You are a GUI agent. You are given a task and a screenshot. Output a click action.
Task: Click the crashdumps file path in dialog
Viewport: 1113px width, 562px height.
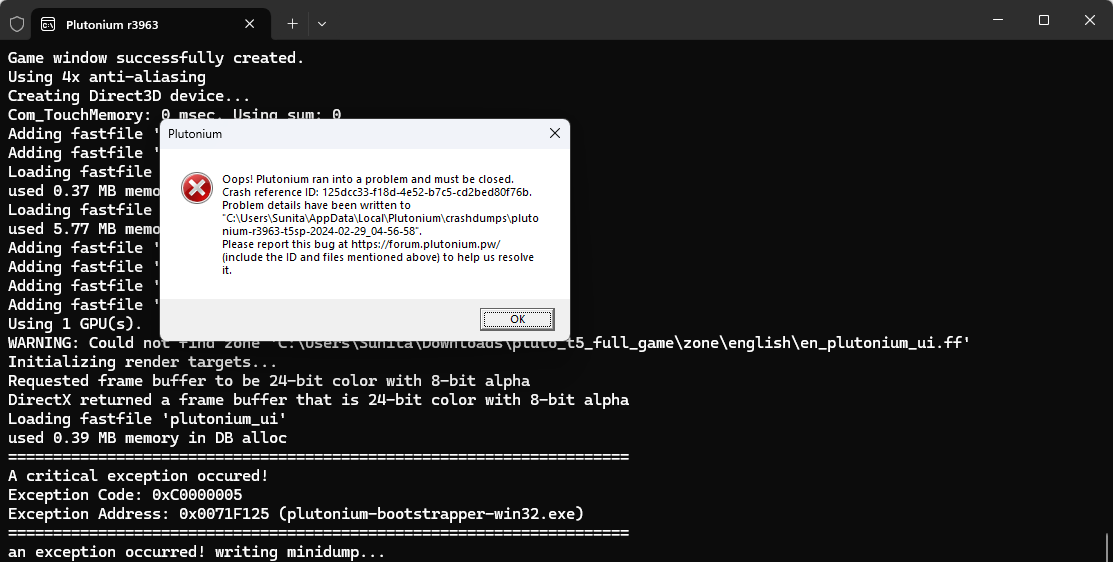click(380, 225)
